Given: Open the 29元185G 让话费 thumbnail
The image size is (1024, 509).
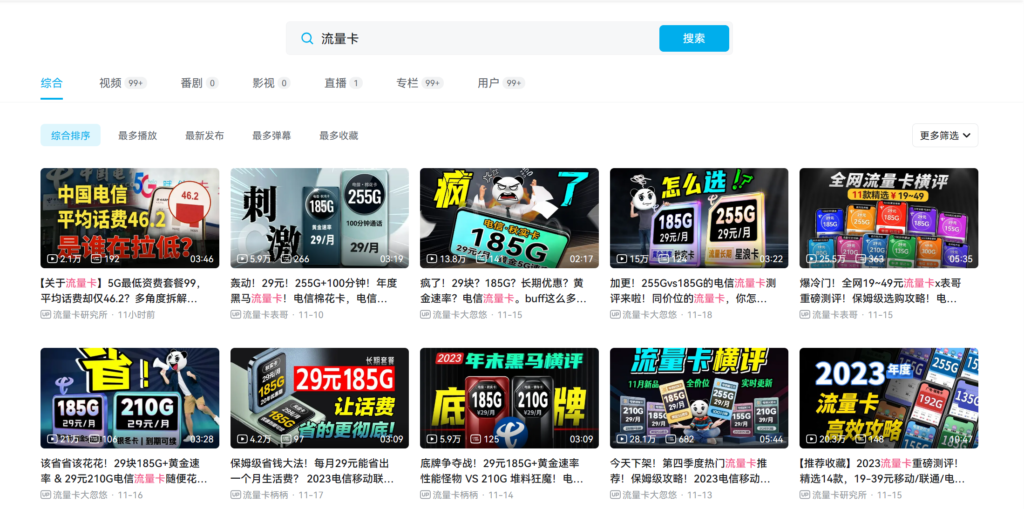Looking at the screenshot, I should click(x=319, y=398).
